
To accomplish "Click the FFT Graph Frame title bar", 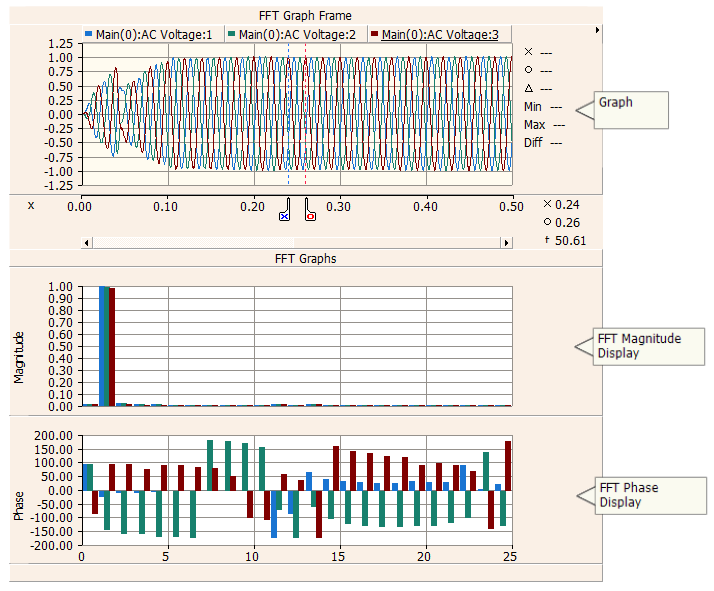I will coord(305,15).
